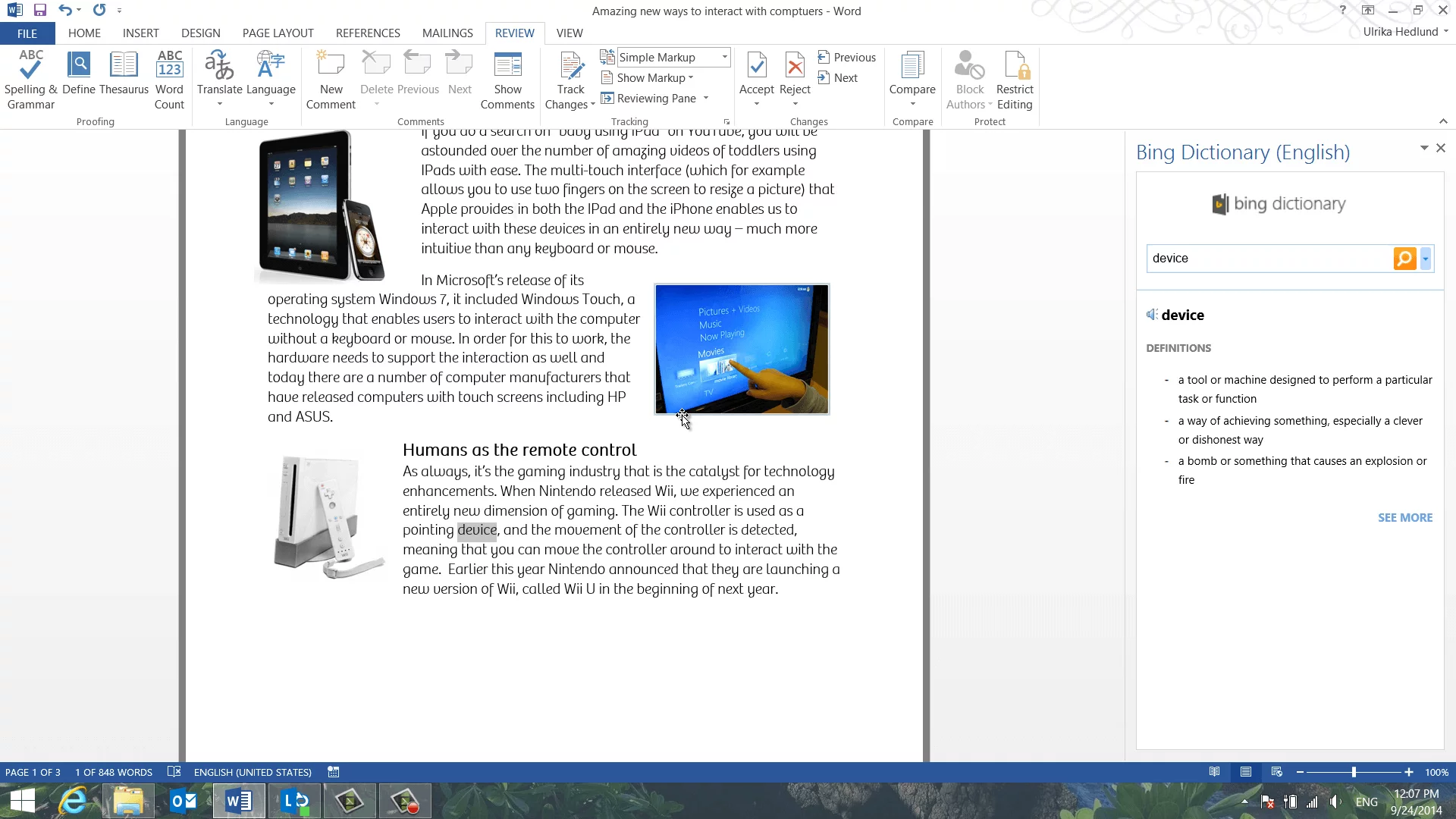Open the Simple Markup dropdown
This screenshot has height=819, width=1456.
tap(724, 58)
